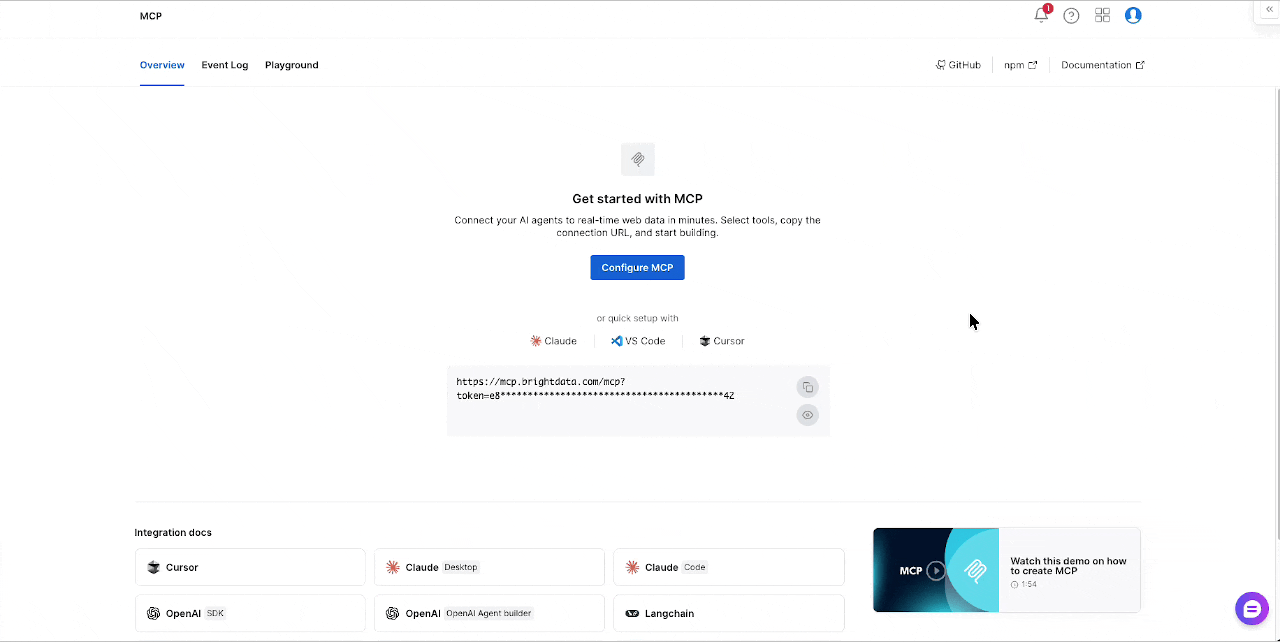Reveal the hidden token with the eye icon
This screenshot has width=1280, height=642.
pos(807,415)
